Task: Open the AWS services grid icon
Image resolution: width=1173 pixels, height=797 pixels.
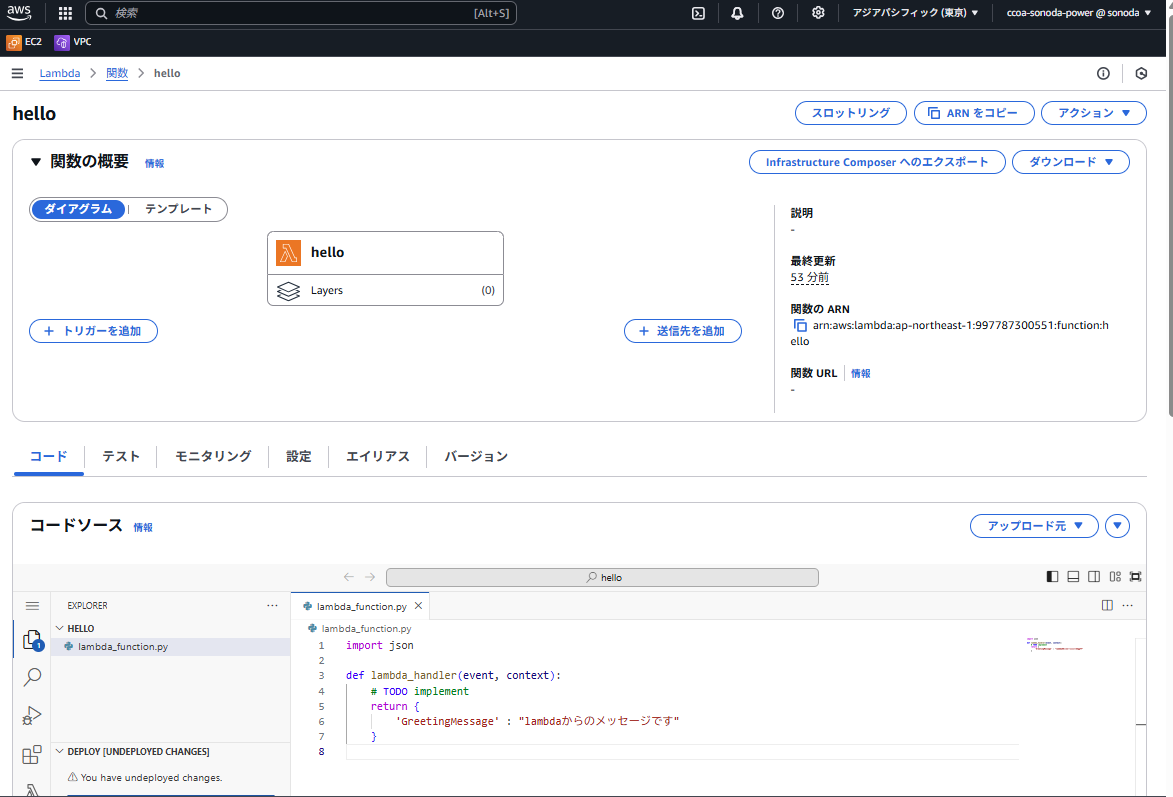Action: [x=64, y=12]
